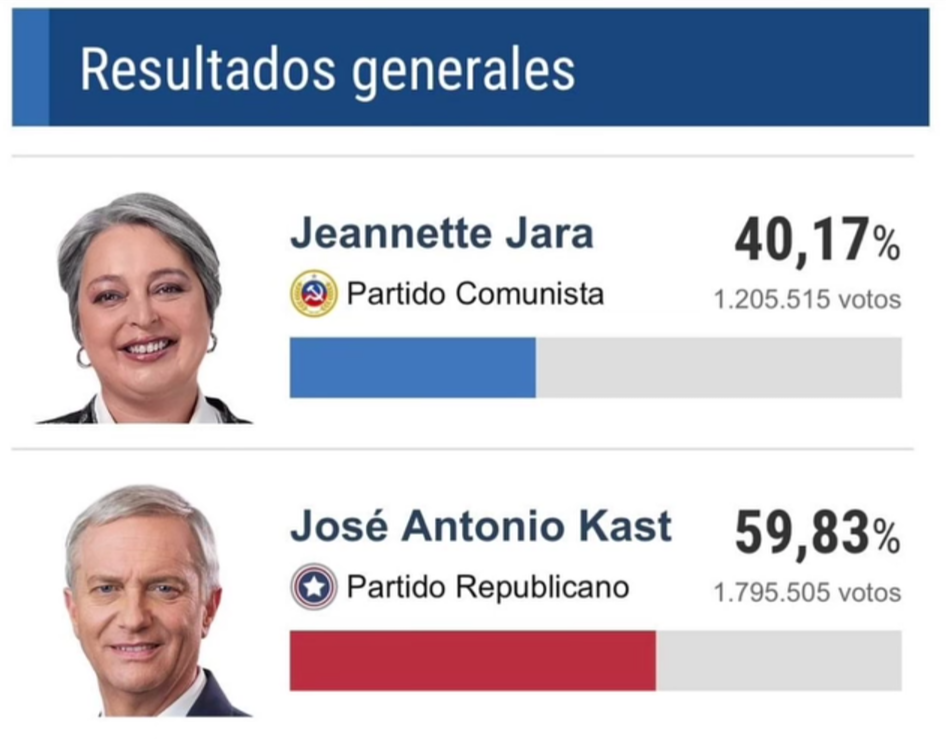The width and height of the screenshot is (946, 739).
Task: Click the Jeannette Jara name link
Action: pyautogui.click(x=441, y=234)
